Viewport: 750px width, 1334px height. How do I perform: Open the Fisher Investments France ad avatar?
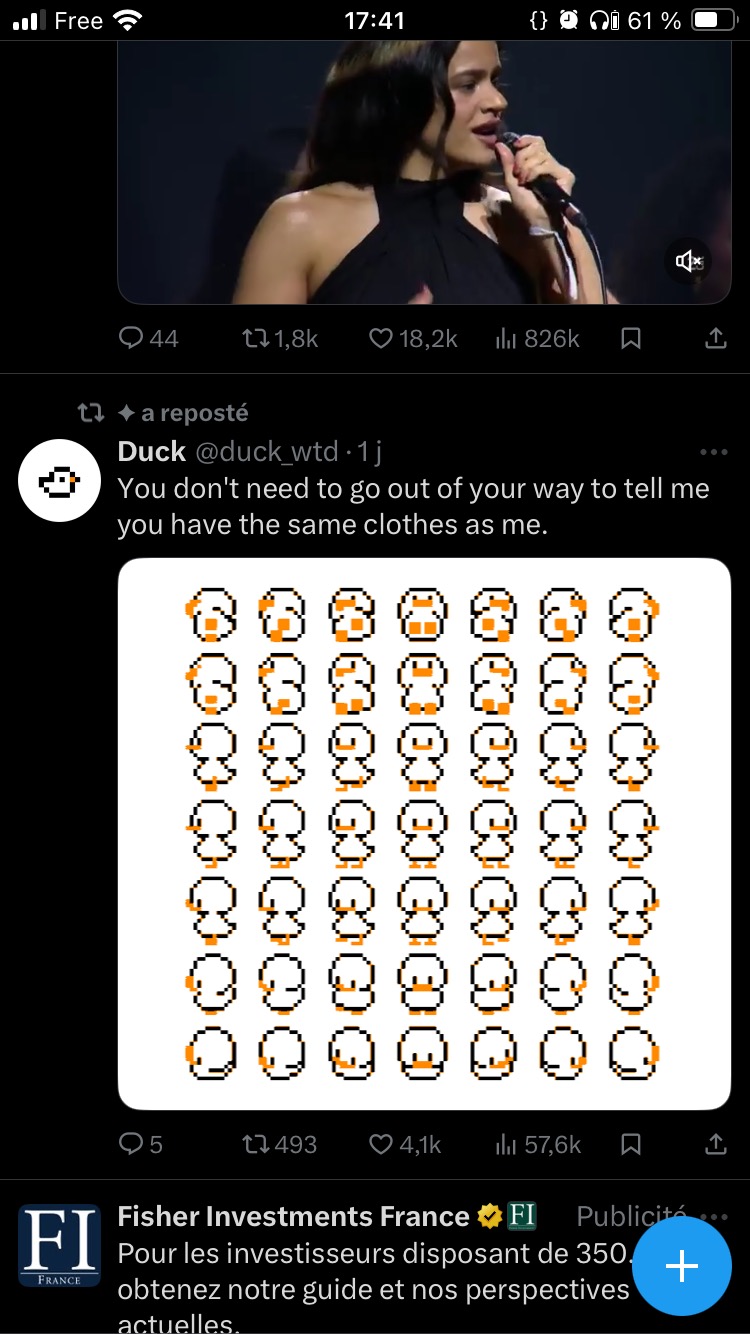pos(60,1246)
